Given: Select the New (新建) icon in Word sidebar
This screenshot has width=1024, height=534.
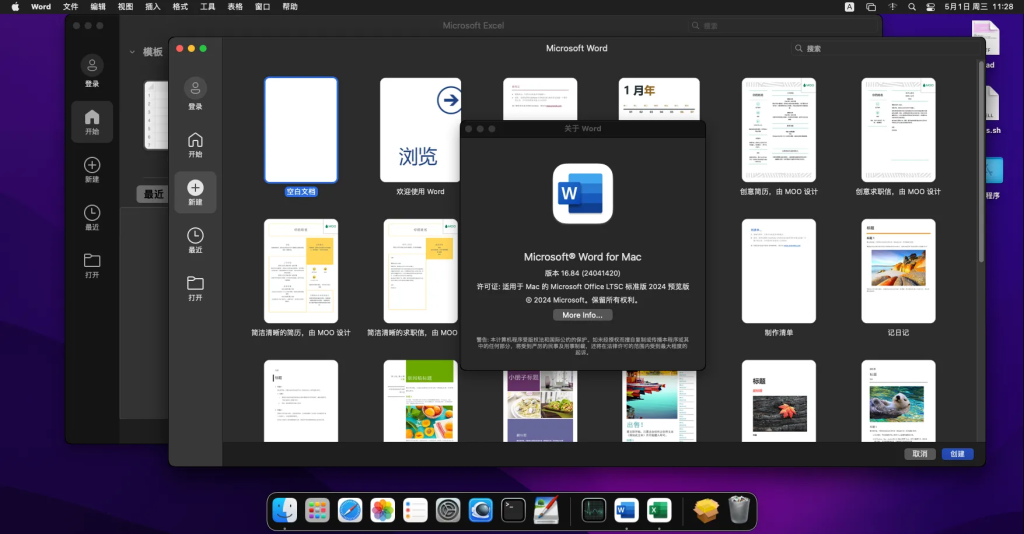Looking at the screenshot, I should coord(195,188).
